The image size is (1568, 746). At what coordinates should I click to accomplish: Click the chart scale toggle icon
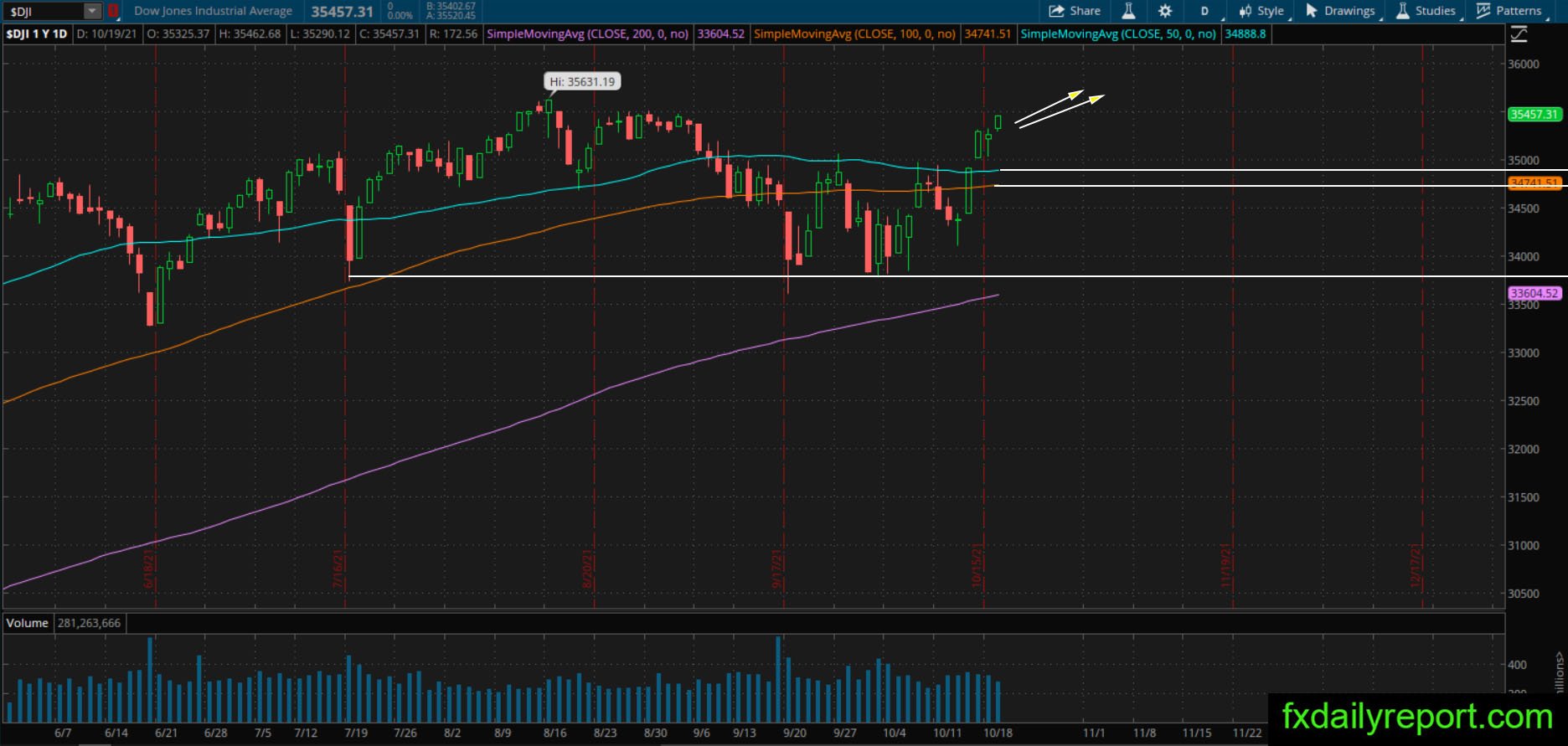click(1519, 34)
